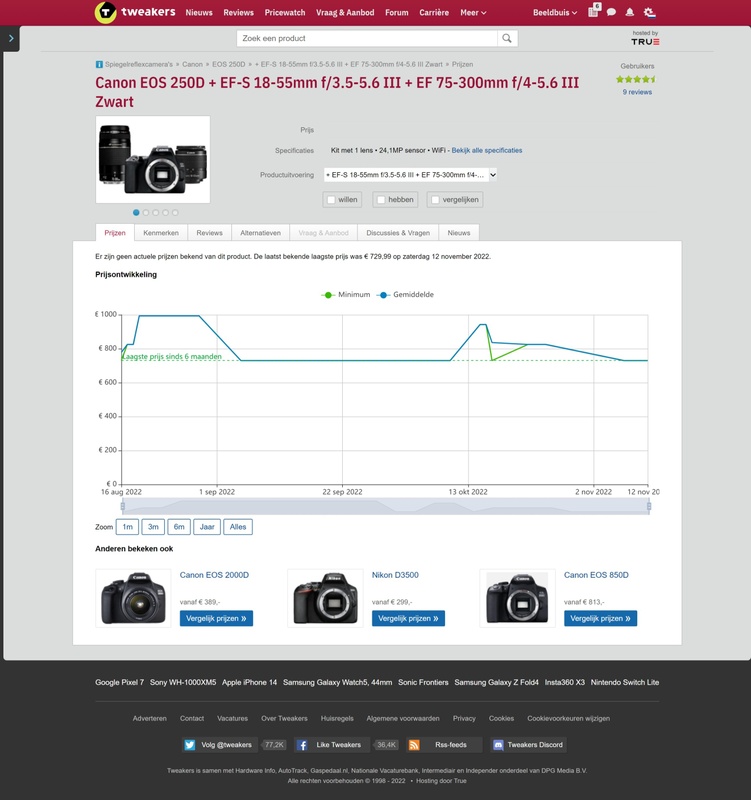Select the third image carousel dot
This screenshot has width=751, height=800.
pos(156,213)
